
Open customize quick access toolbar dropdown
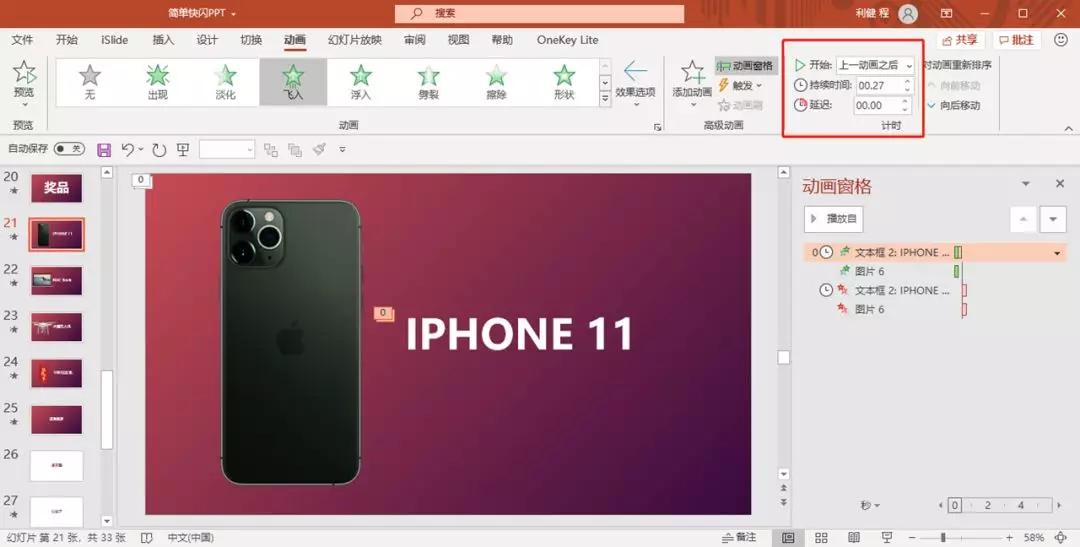coord(342,149)
